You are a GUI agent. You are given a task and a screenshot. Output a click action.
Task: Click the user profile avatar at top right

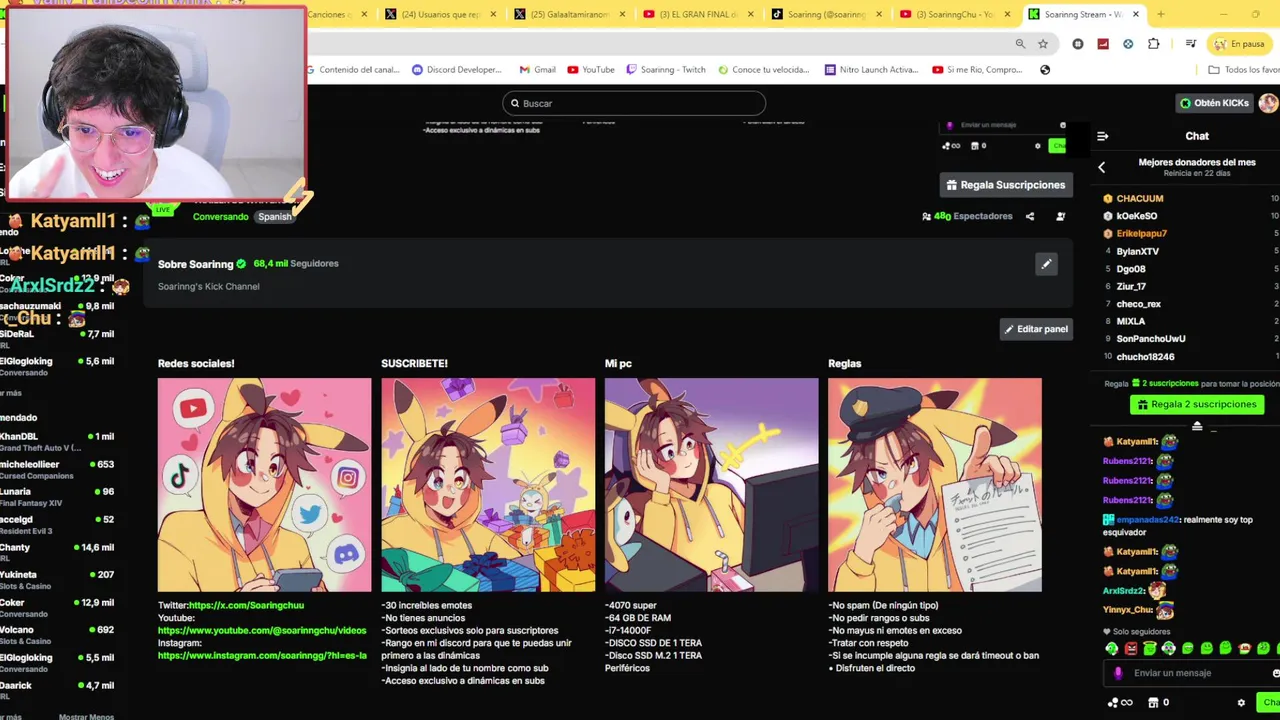coord(1268,103)
